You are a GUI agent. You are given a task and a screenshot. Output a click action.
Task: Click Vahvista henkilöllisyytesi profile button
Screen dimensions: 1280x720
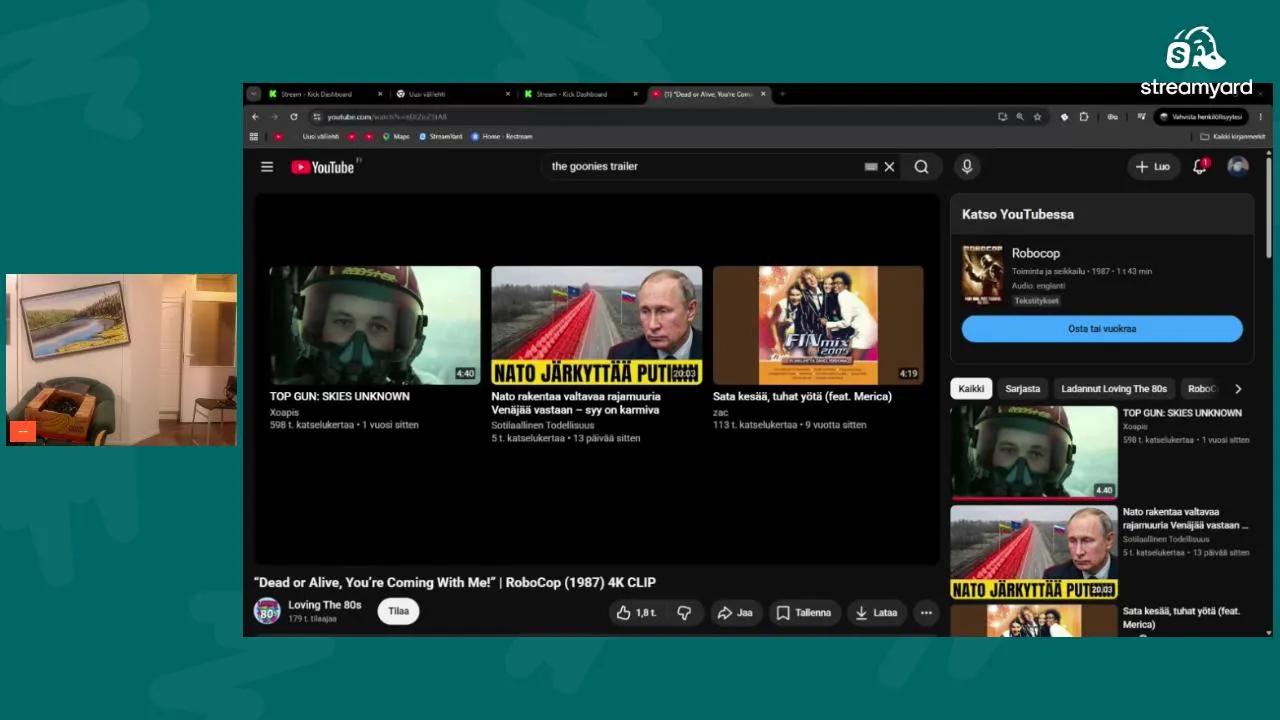click(1200, 117)
